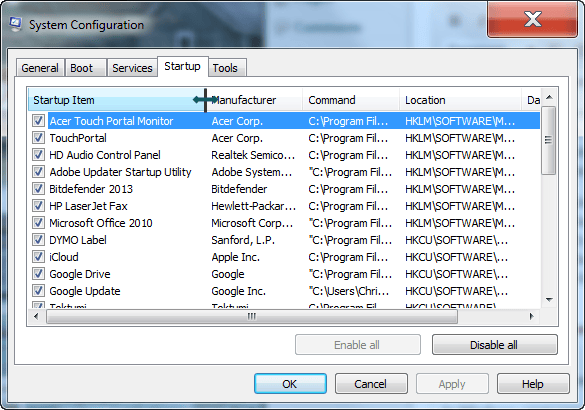Sort by Location column header
The image size is (585, 410).
click(460, 100)
